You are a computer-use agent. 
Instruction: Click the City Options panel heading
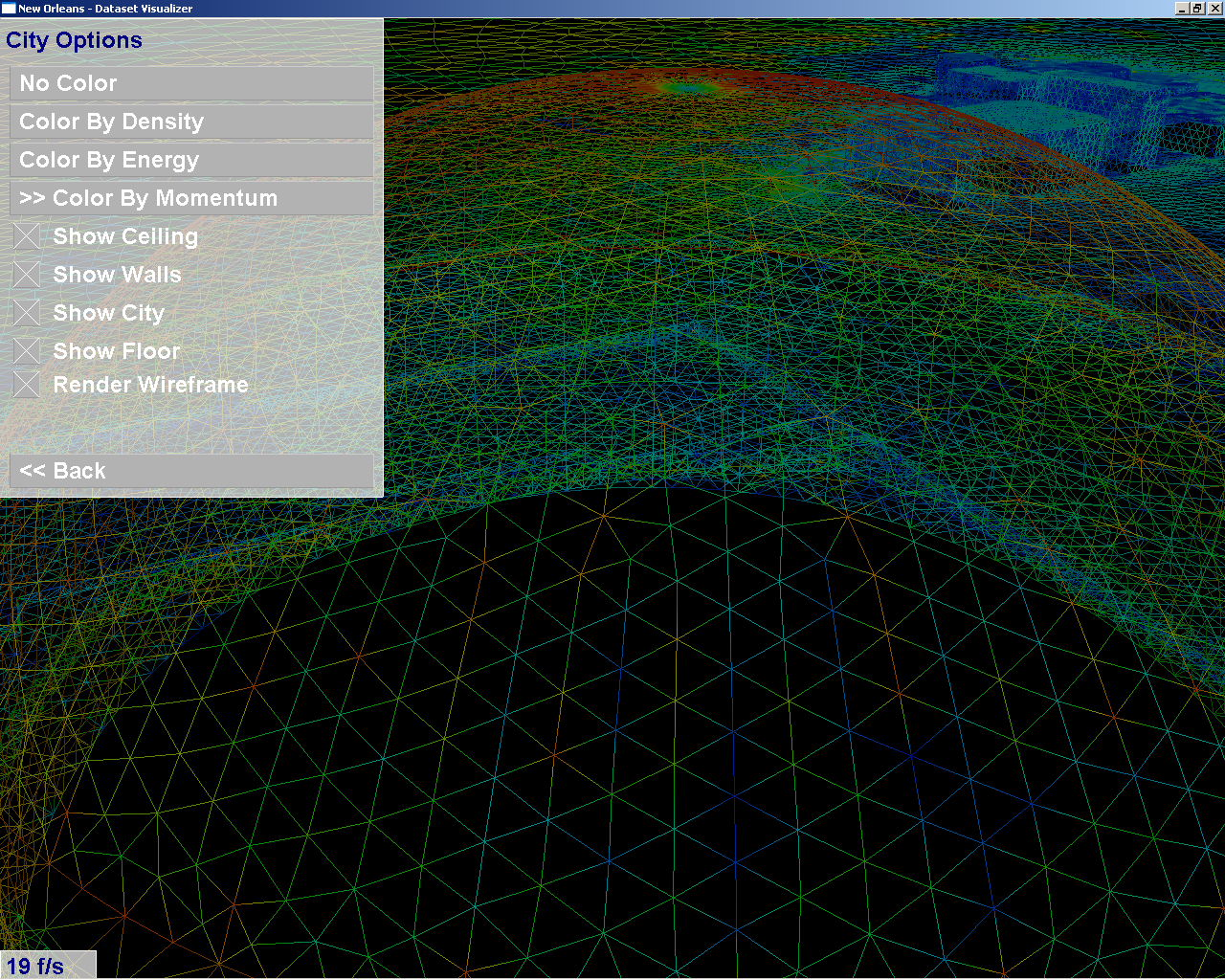tap(74, 40)
